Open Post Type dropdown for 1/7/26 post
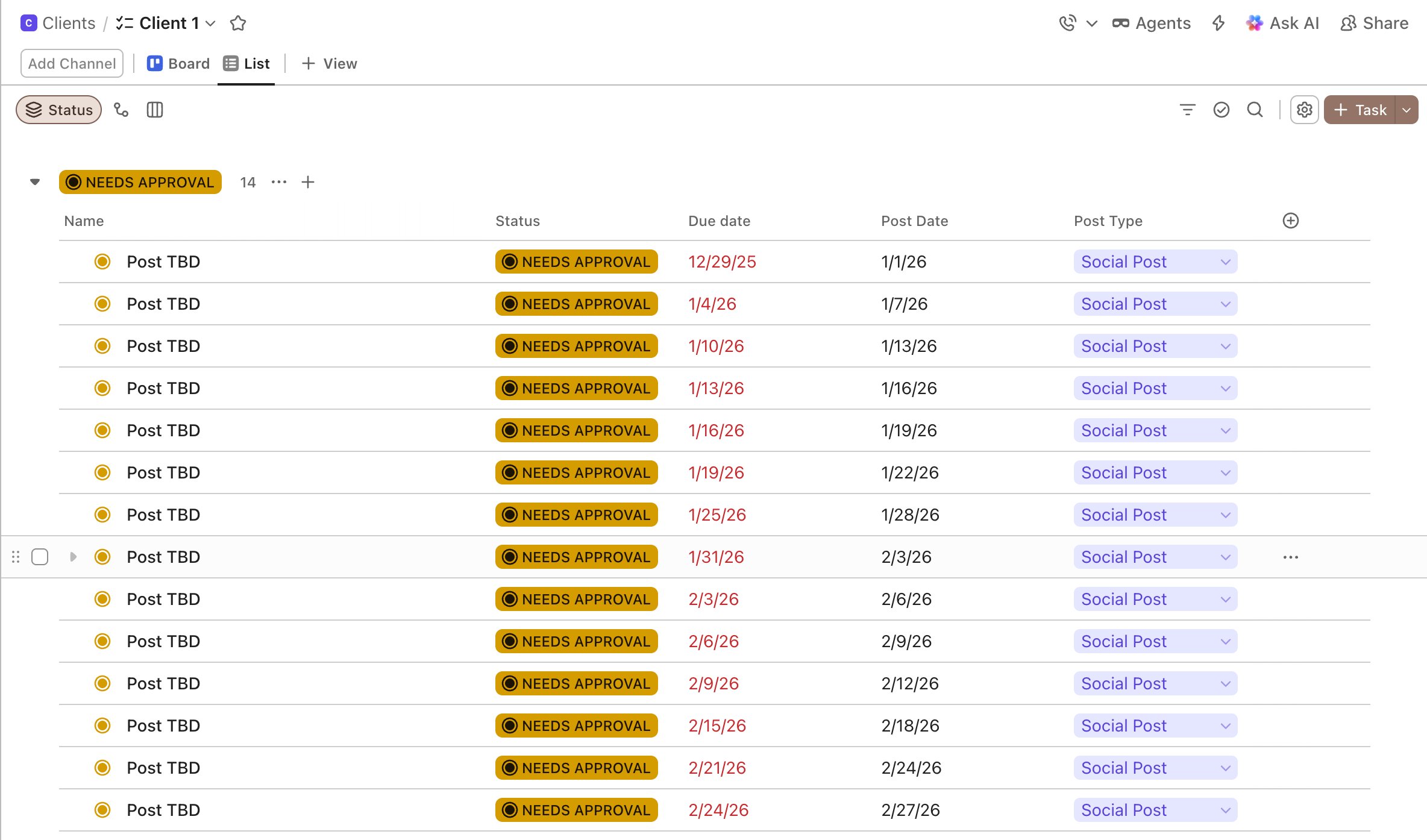The image size is (1427, 840). point(1155,304)
